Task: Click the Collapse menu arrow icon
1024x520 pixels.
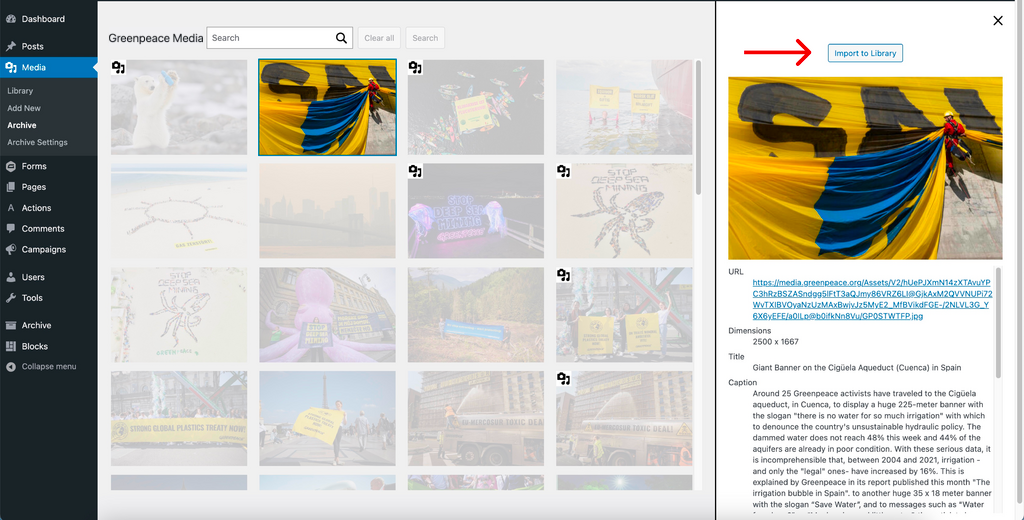Action: point(11,366)
